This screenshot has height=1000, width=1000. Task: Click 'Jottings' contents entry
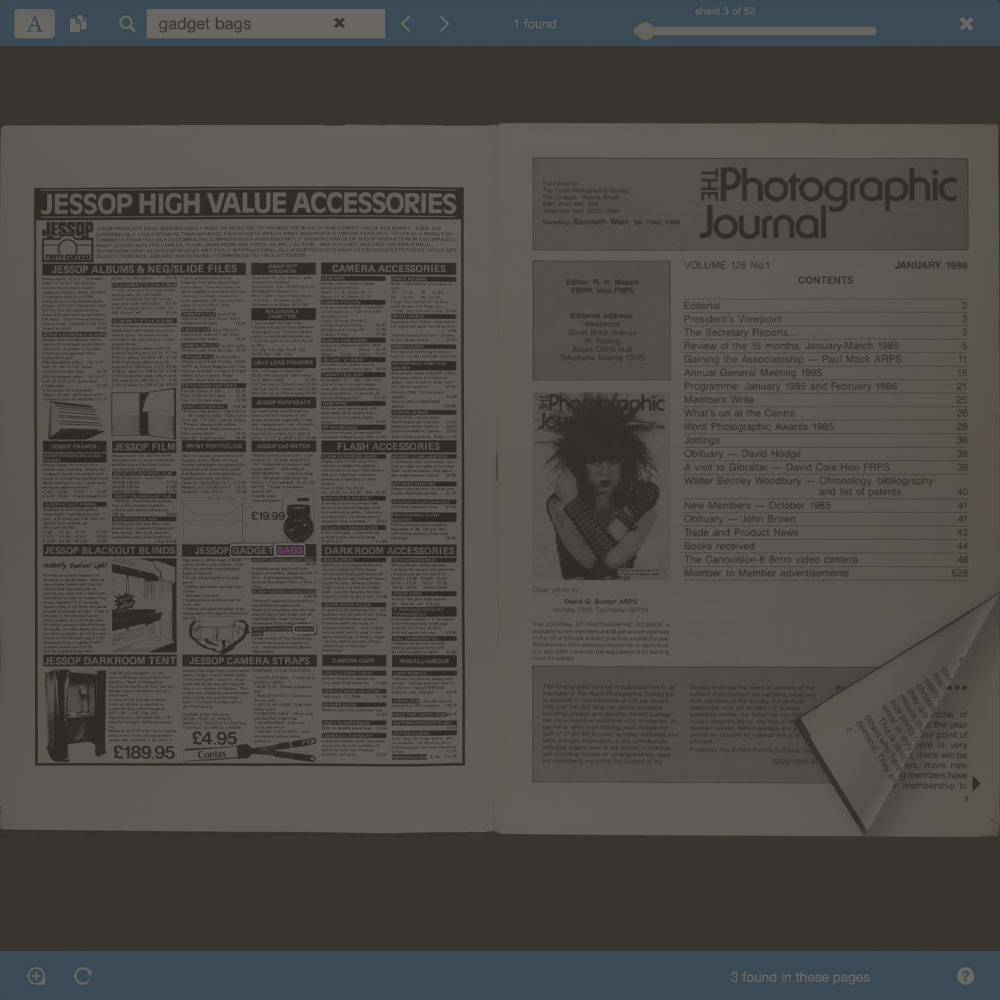click(x=825, y=441)
